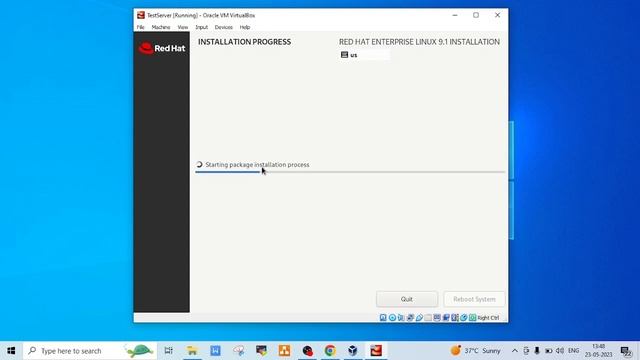
Task: Open the Windows Start menu
Action: (x=11, y=351)
